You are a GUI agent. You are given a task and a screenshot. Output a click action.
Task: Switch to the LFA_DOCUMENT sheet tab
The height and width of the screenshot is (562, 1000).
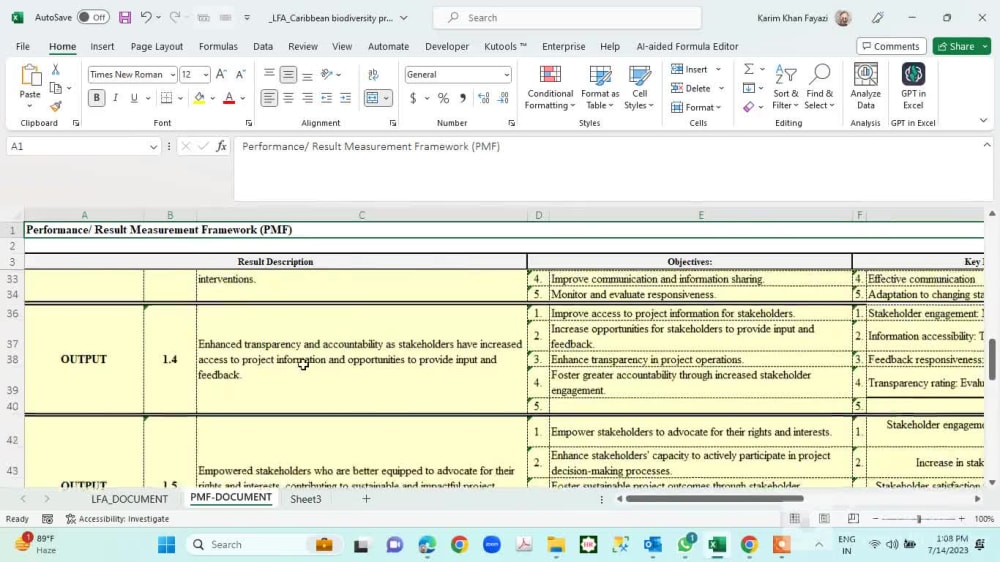point(129,499)
